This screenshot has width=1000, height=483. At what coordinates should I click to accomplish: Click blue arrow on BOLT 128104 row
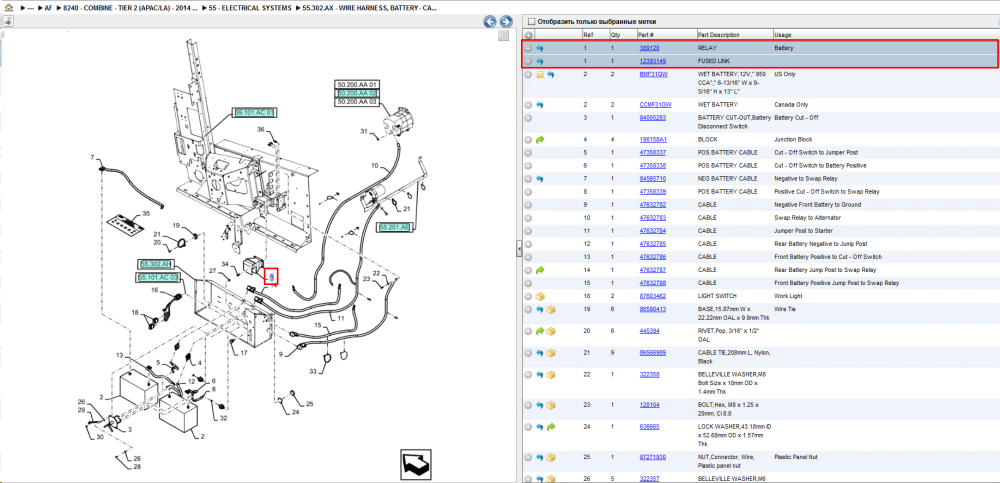(x=540, y=405)
